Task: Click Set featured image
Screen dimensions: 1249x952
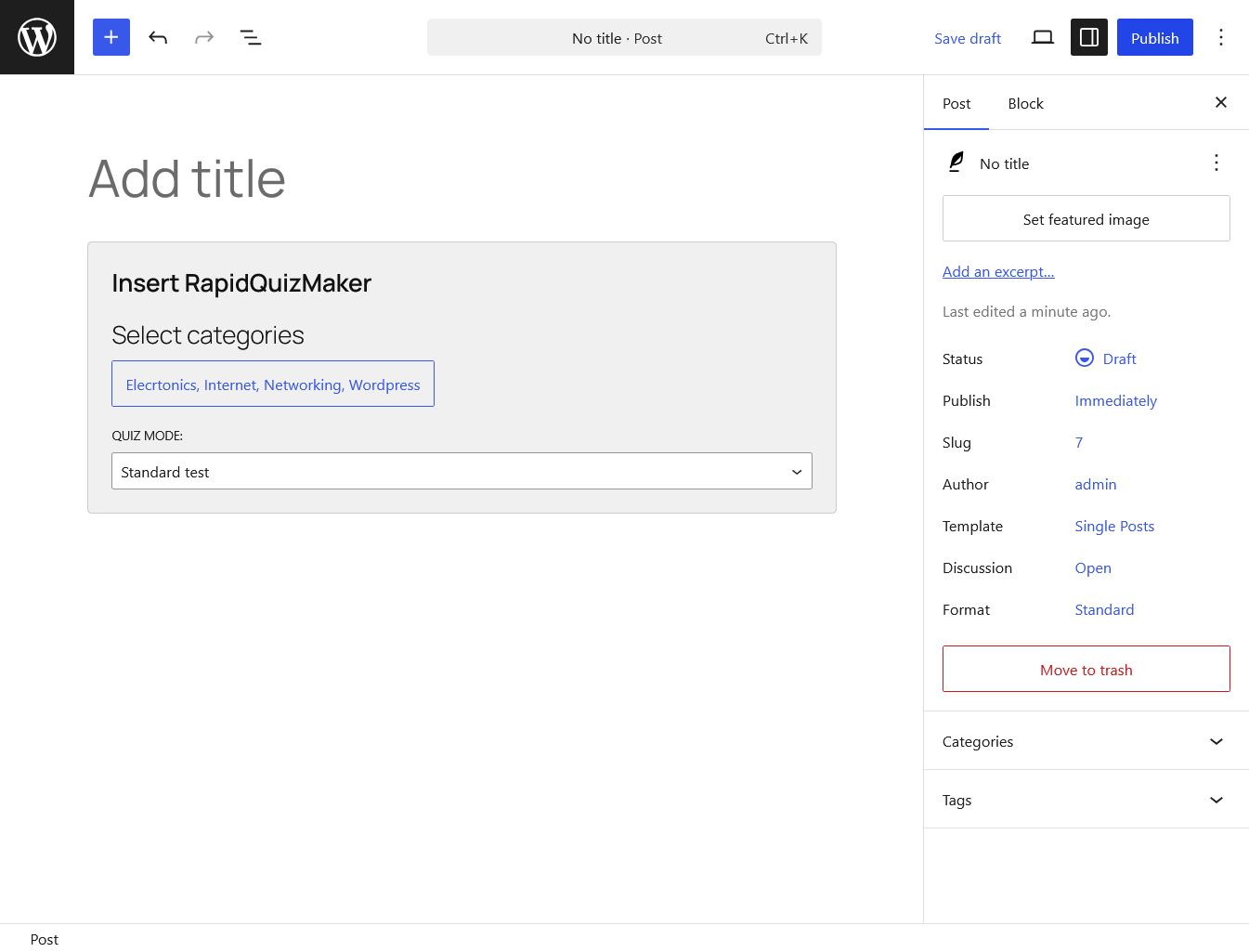Action: 1086,218
